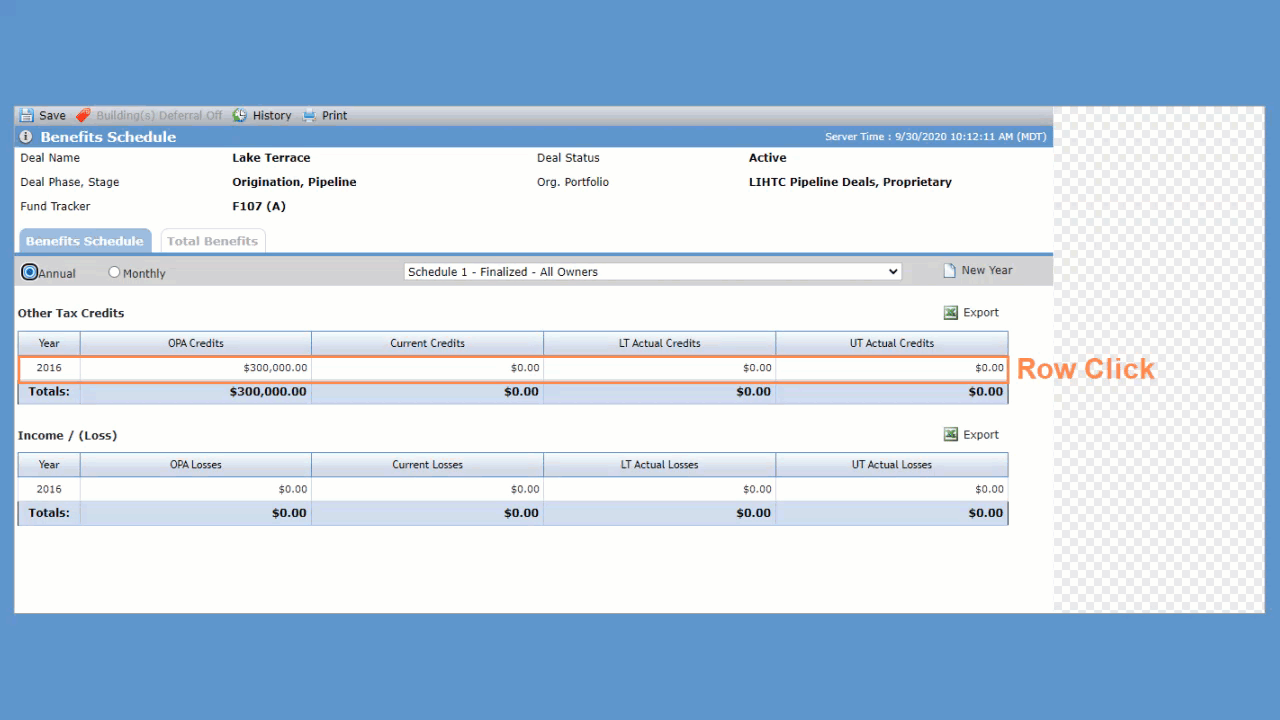1280x720 pixels.
Task: Click 2016 row in Other Tax Credits
Action: [x=513, y=368]
